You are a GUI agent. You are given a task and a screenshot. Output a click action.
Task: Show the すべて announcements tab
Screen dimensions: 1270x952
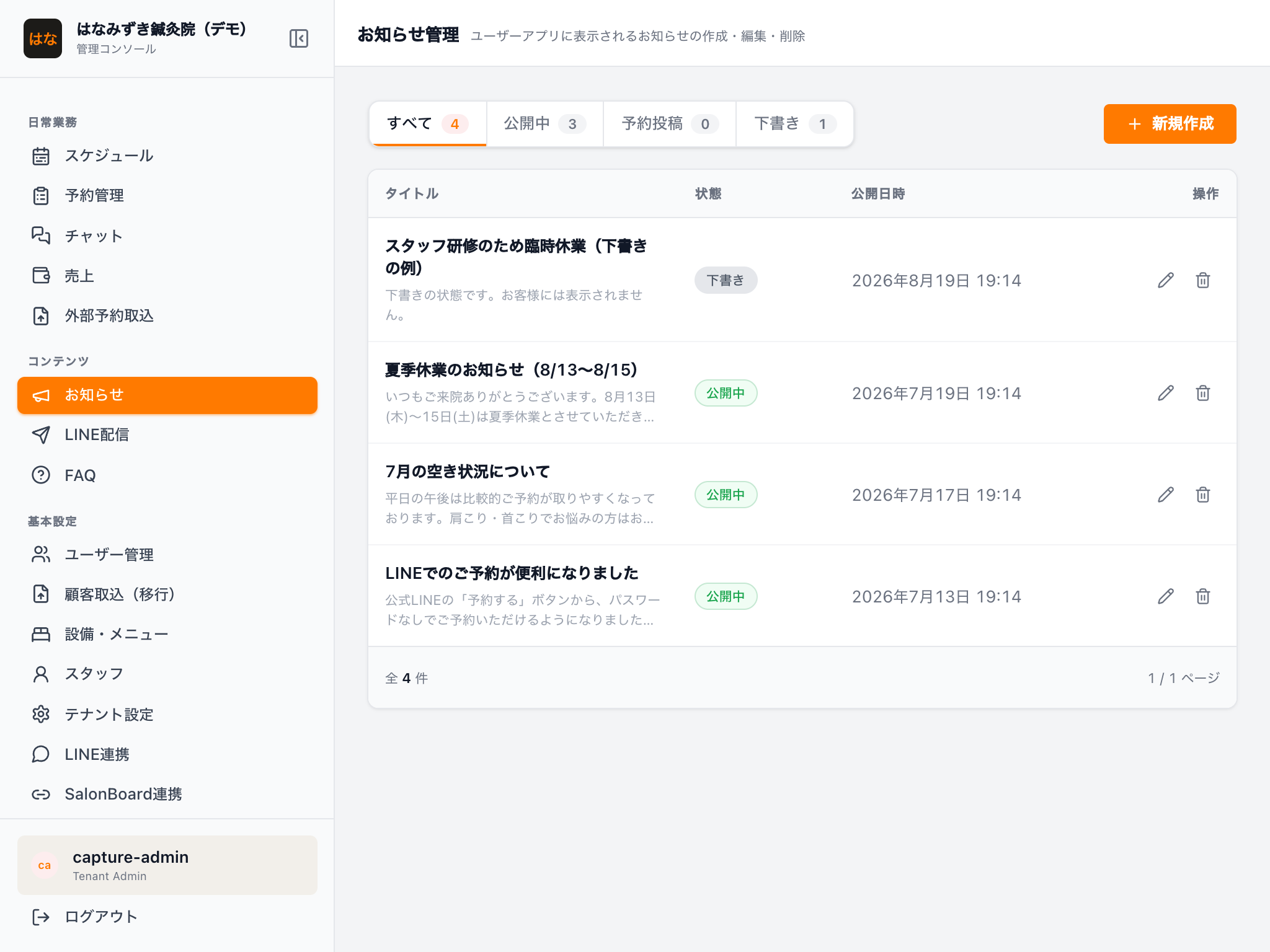pos(428,124)
